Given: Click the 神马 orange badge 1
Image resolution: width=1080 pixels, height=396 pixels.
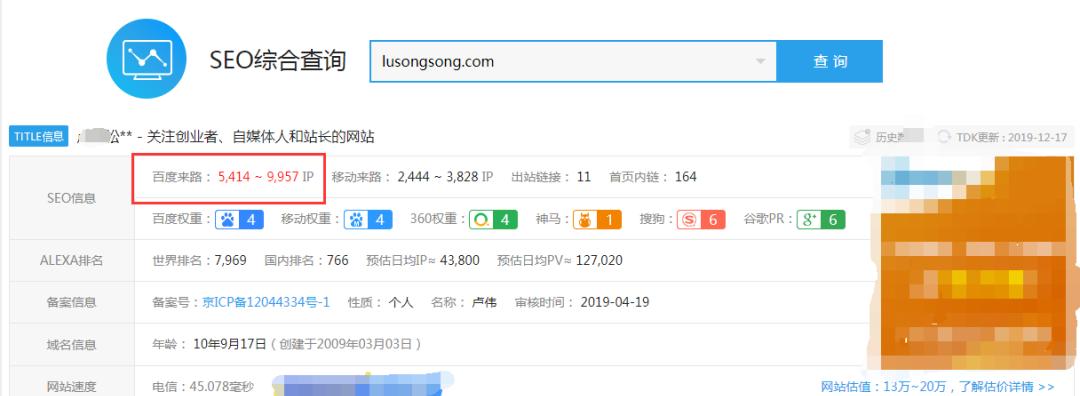Looking at the screenshot, I should (x=597, y=220).
